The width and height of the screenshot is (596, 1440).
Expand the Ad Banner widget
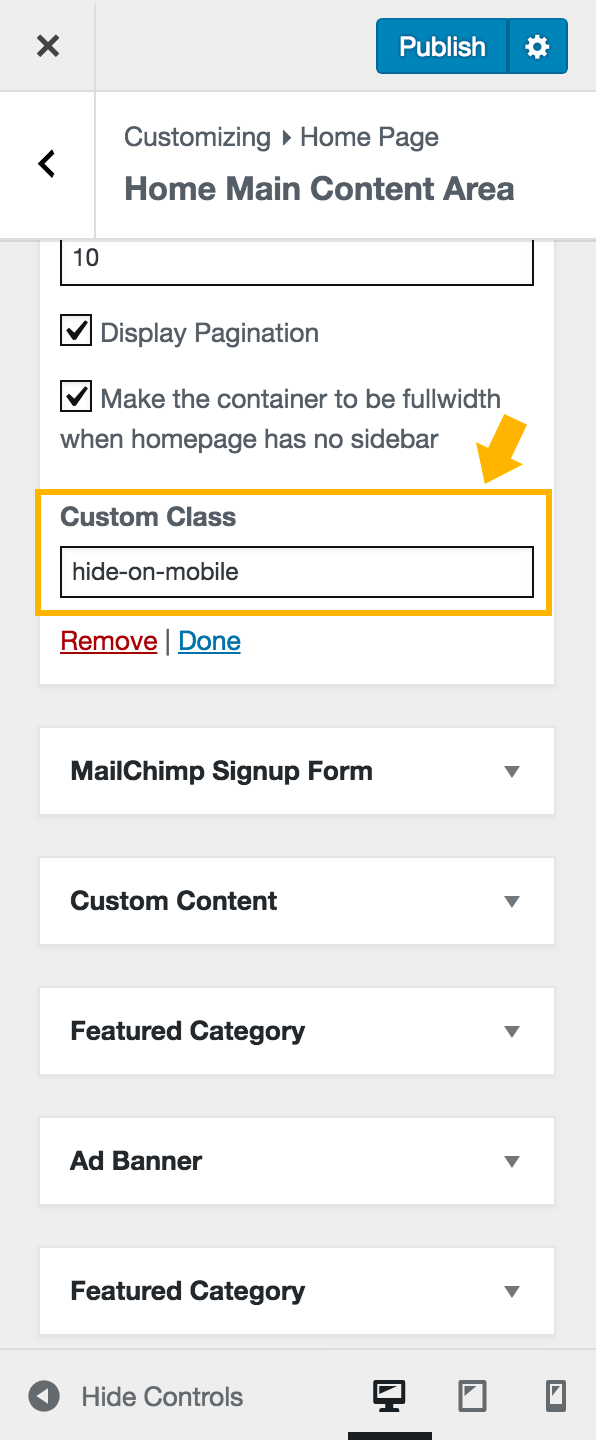point(296,1161)
